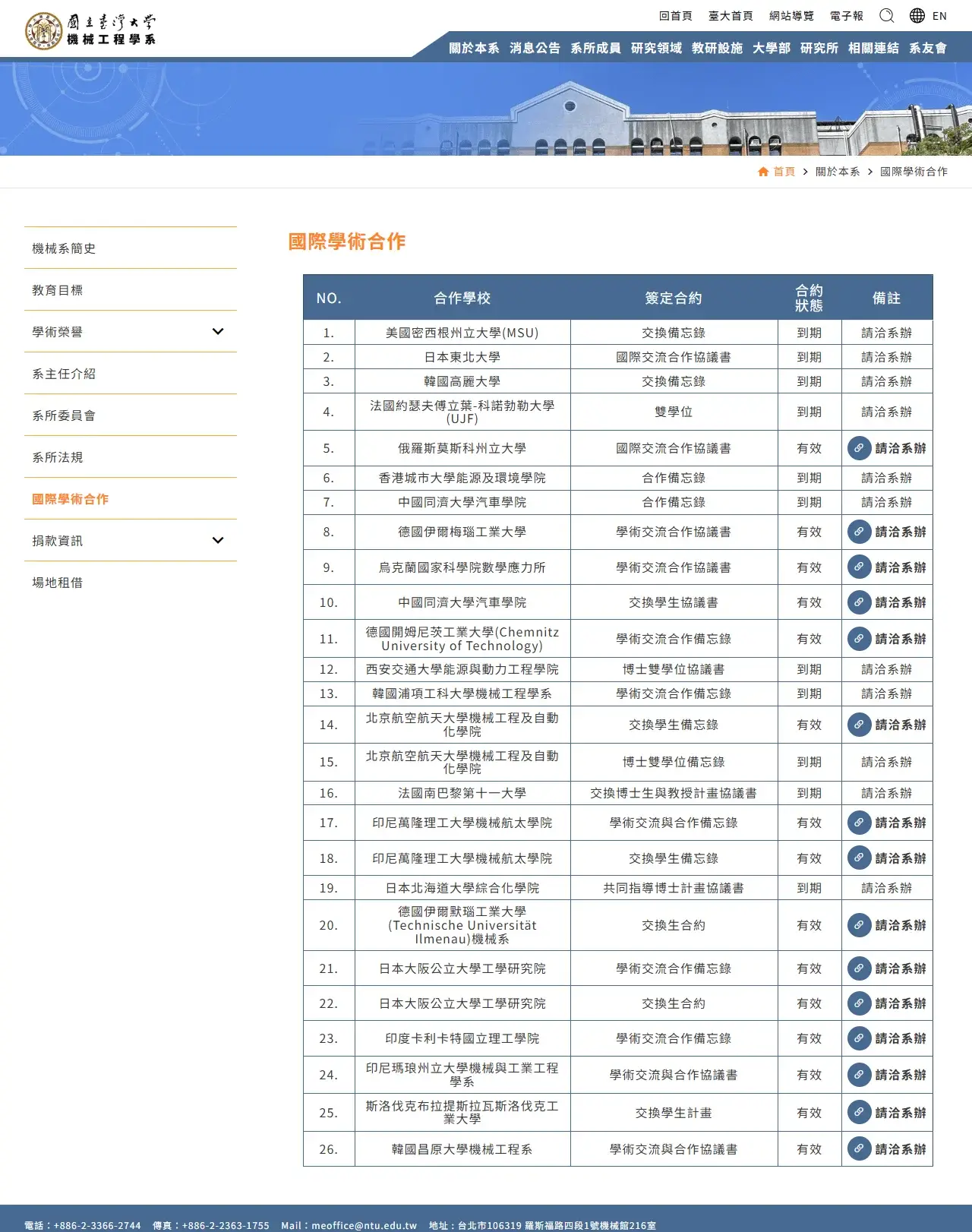The width and height of the screenshot is (972, 1232).
Task: Open link icon in row 10
Action: (x=859, y=602)
